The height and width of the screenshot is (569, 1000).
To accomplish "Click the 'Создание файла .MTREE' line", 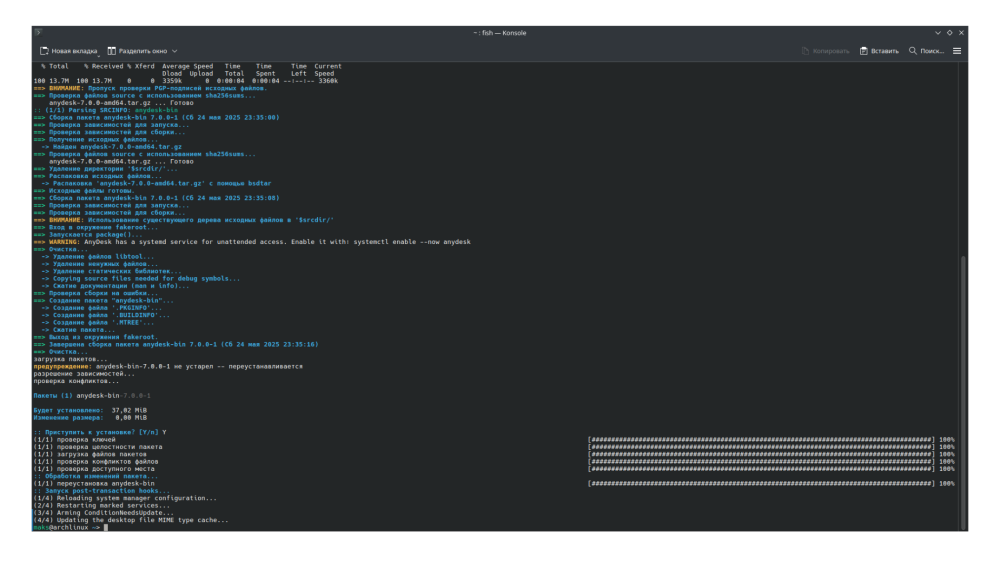I will [x=98, y=323].
